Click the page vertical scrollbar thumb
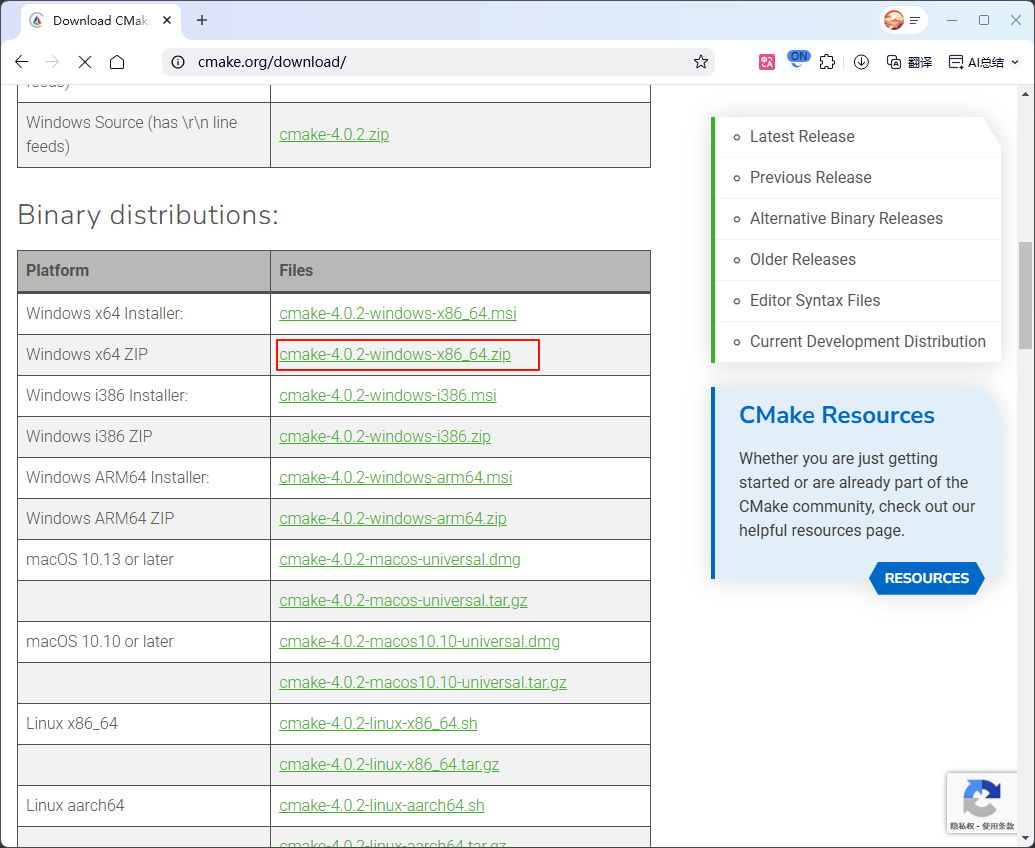Screen dimensions: 1035x848 pyautogui.click(x=1025, y=295)
